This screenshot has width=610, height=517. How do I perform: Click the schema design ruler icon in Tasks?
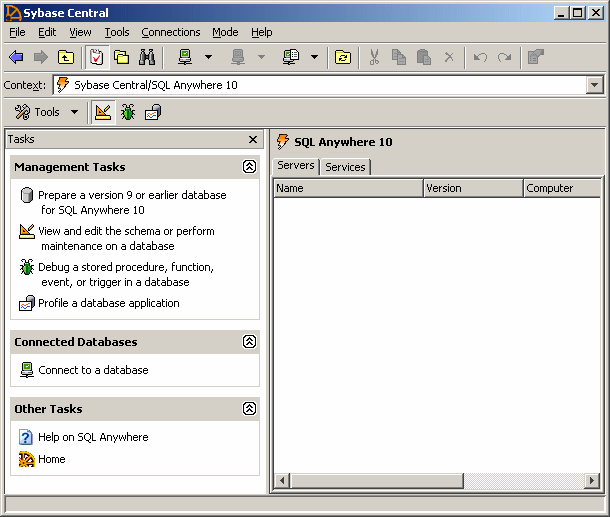[x=27, y=231]
